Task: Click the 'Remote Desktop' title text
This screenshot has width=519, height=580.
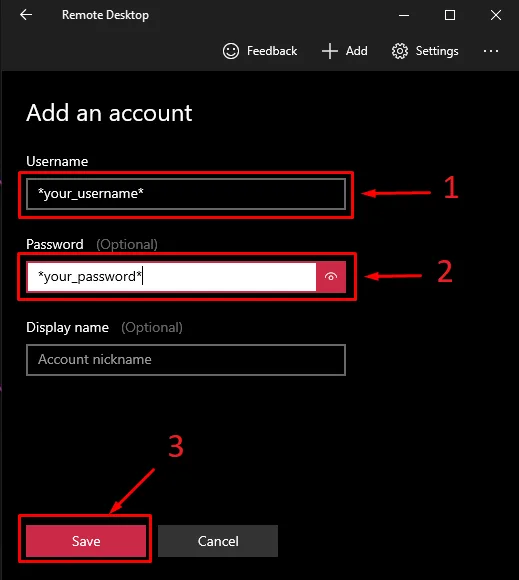Action: click(105, 15)
